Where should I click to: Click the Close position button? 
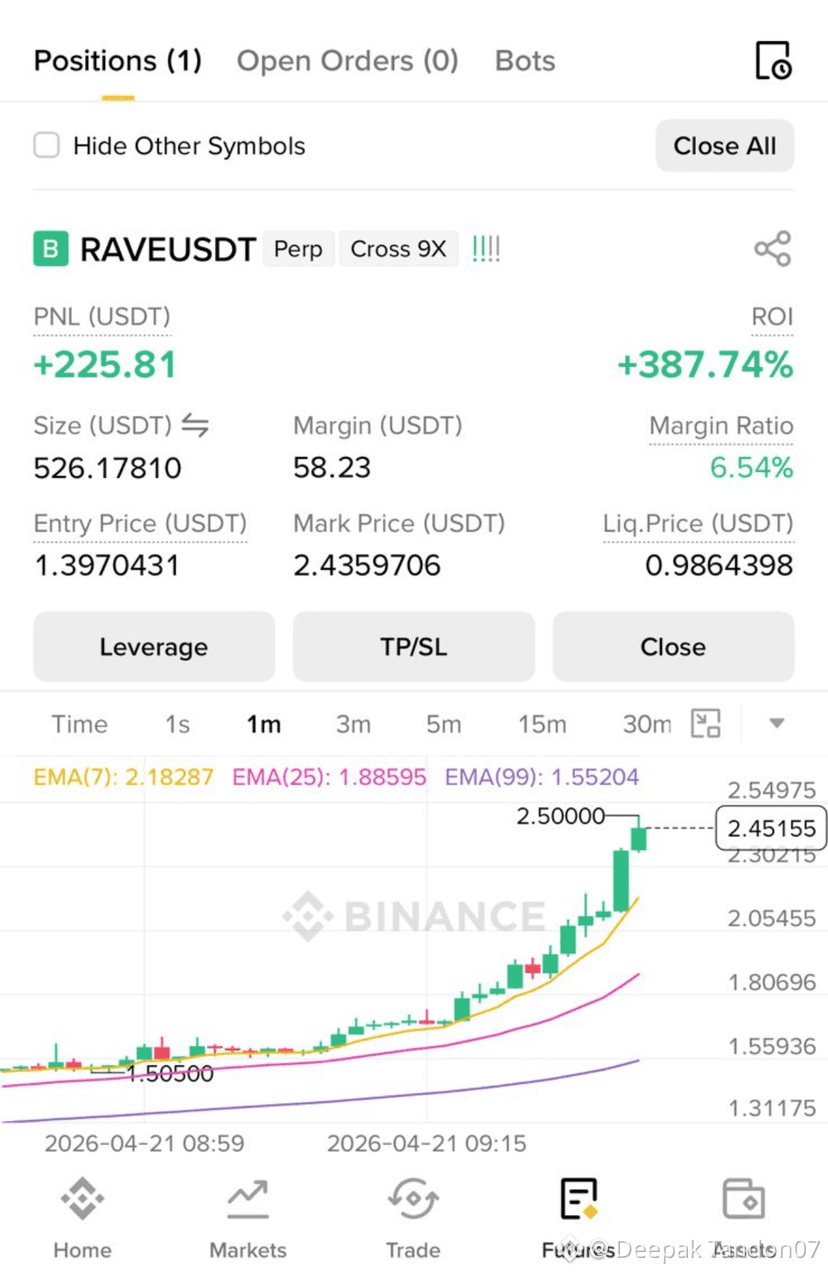[673, 647]
